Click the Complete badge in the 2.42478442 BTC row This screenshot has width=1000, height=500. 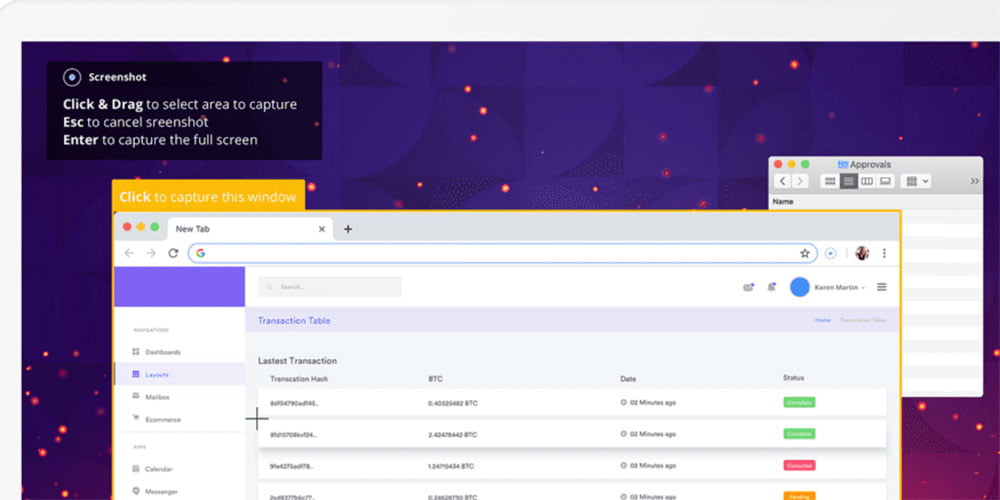point(799,434)
